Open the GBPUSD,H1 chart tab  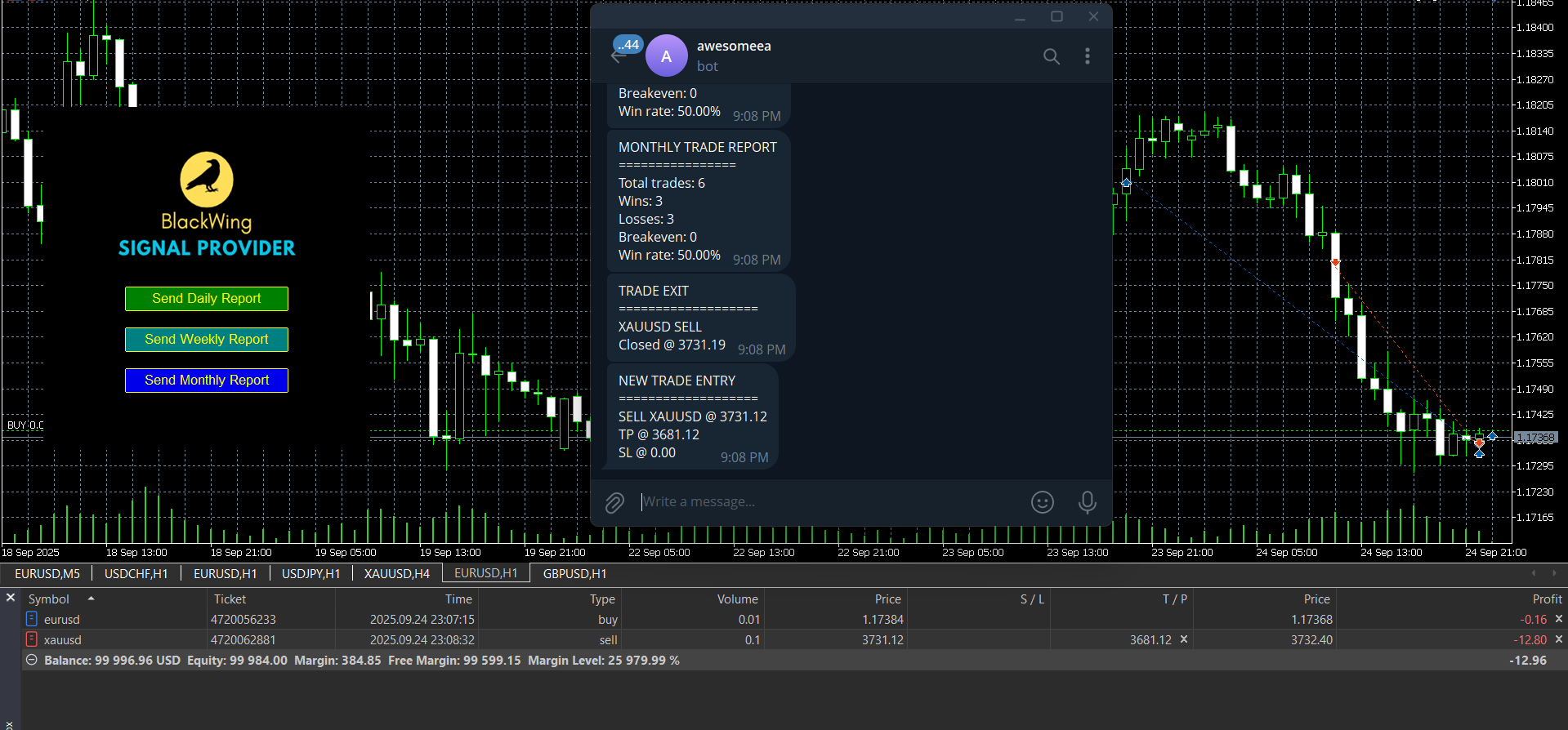574,574
